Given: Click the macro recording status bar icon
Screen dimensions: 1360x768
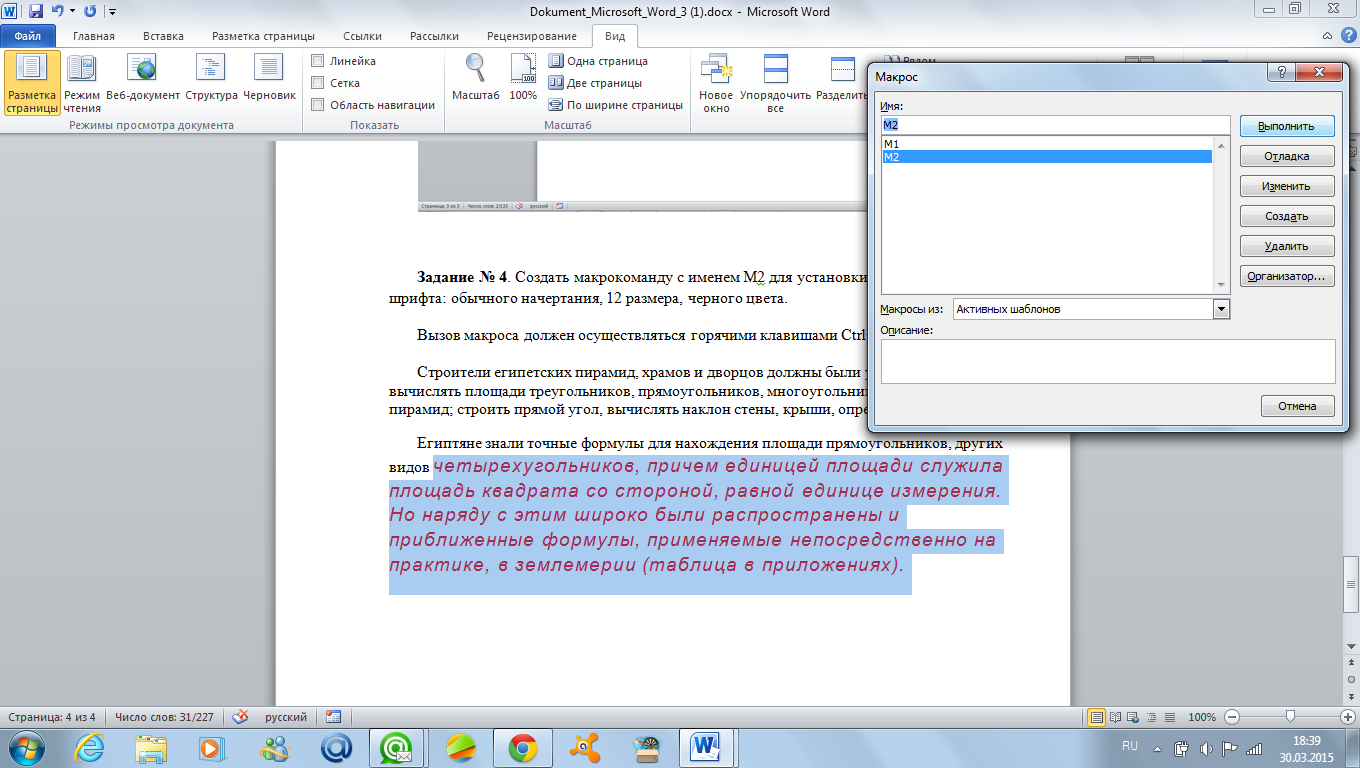Looking at the screenshot, I should pos(334,717).
